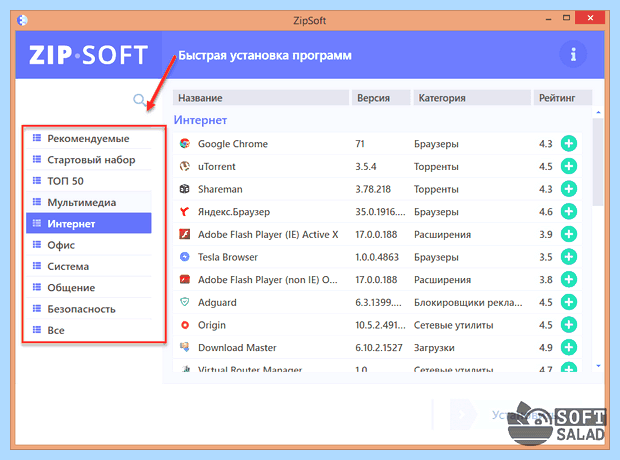The width and height of the screenshot is (620, 460).
Task: Add Яндекс.Браузер with plus icon
Action: (569, 212)
